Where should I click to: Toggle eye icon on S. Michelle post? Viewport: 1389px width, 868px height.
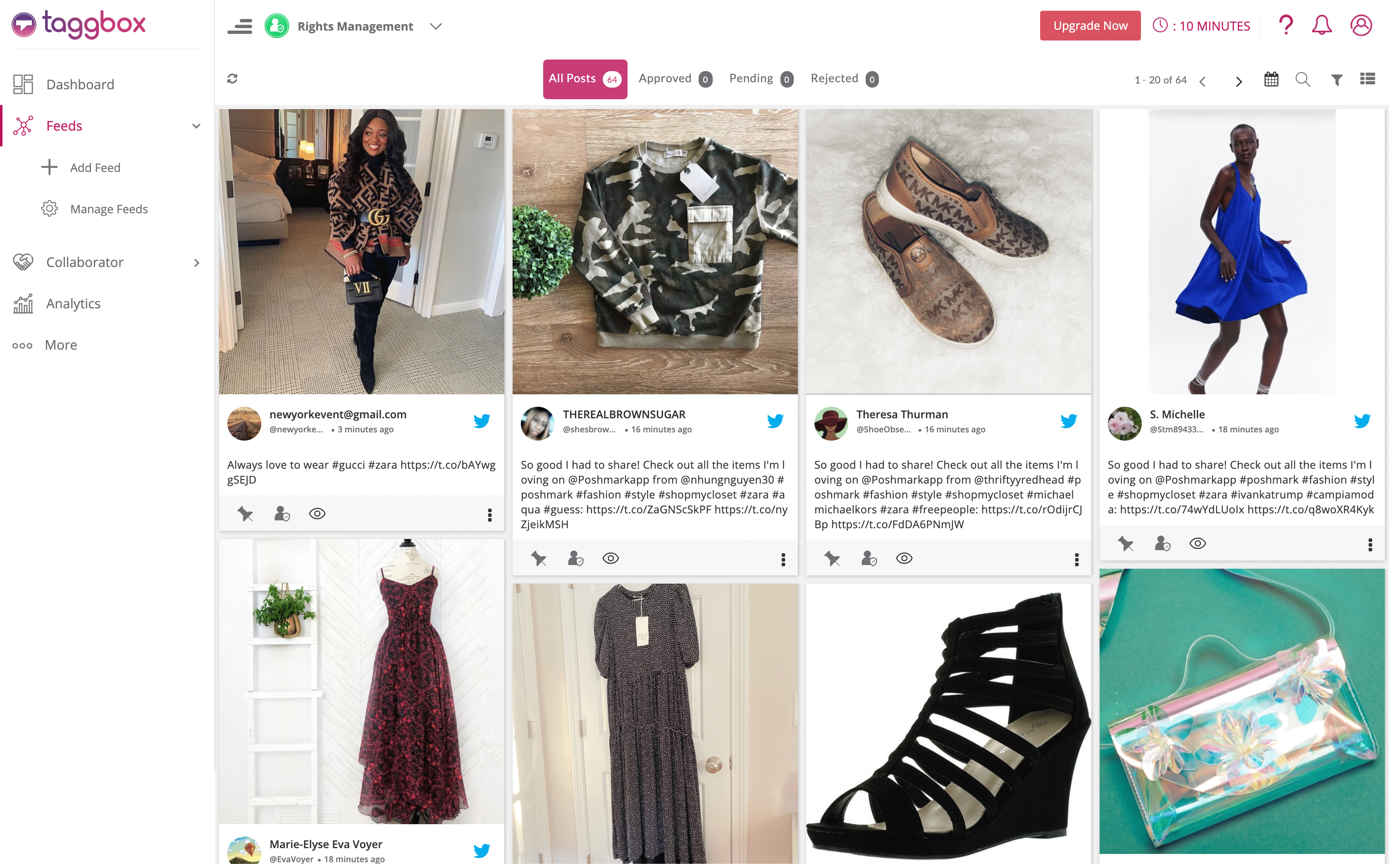point(1197,544)
